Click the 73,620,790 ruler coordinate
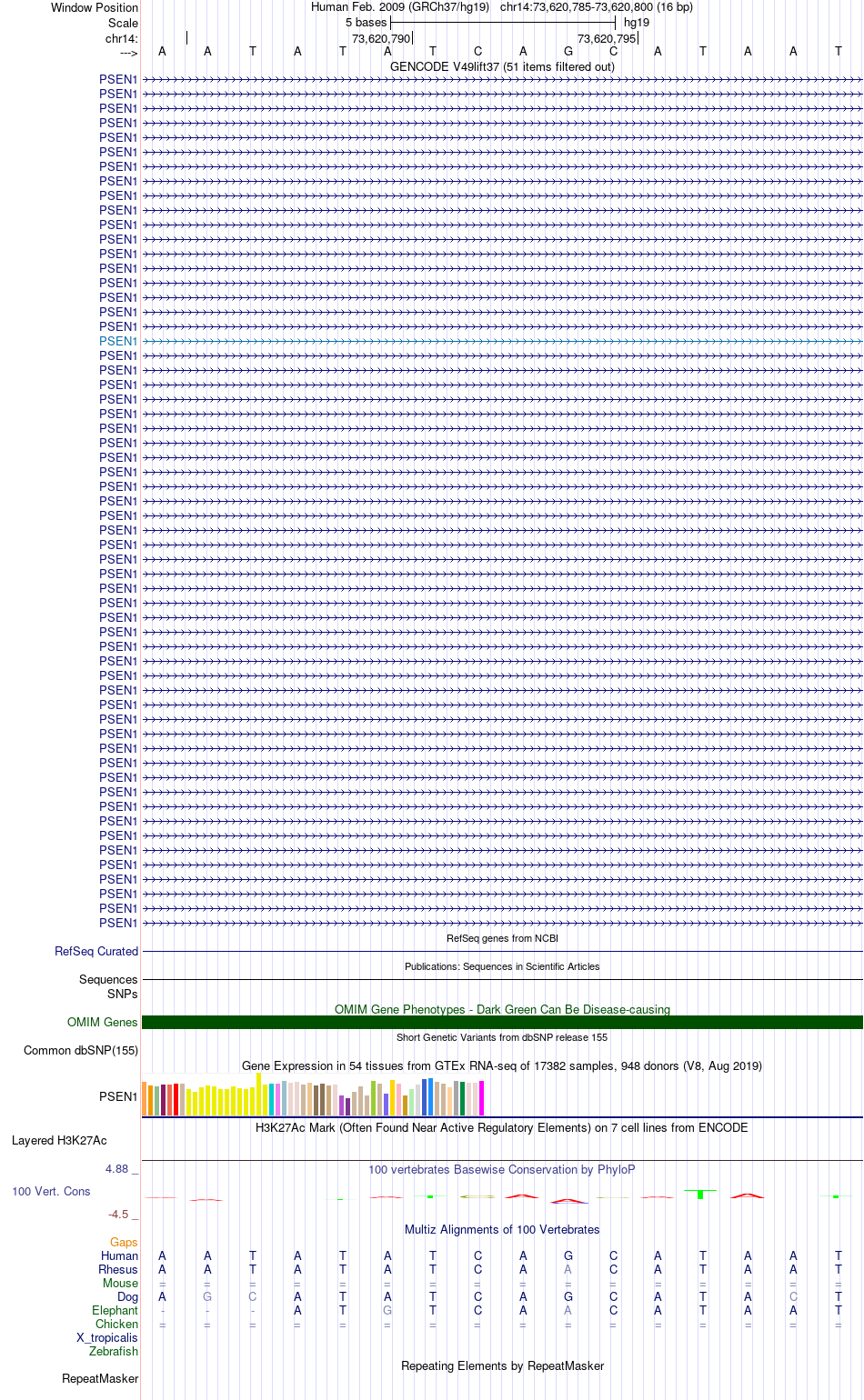Screen dimensions: 864x1400 [381, 38]
